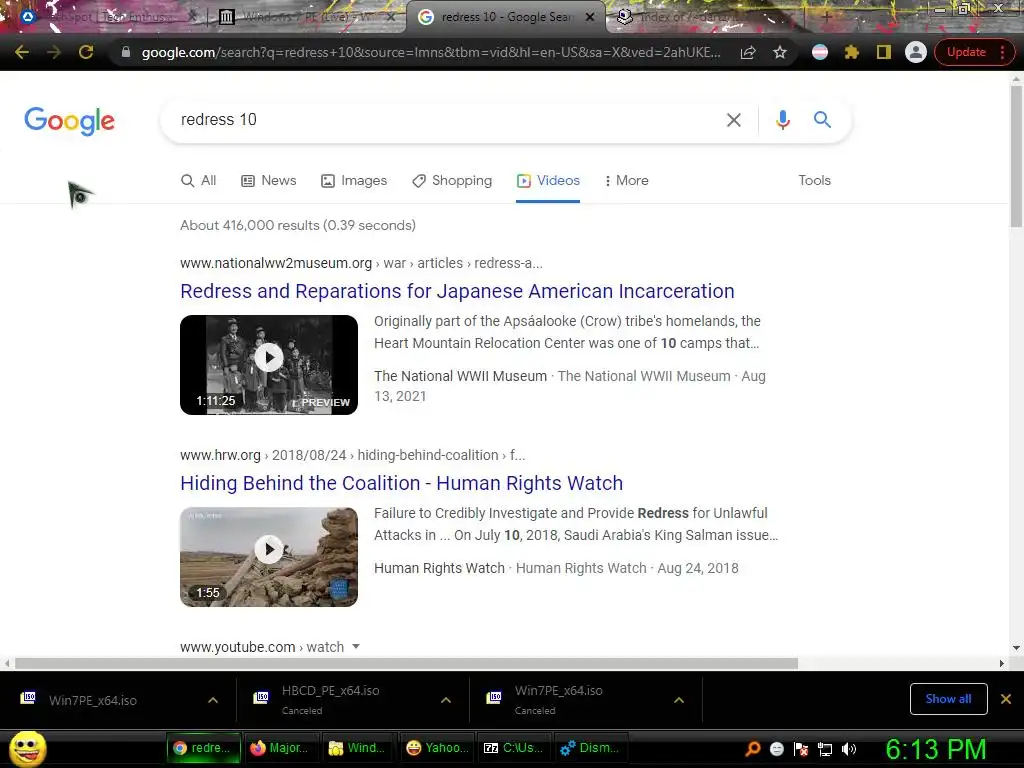The height and width of the screenshot is (768, 1024).
Task: Switch to Shopping results tab
Action: tap(452, 180)
